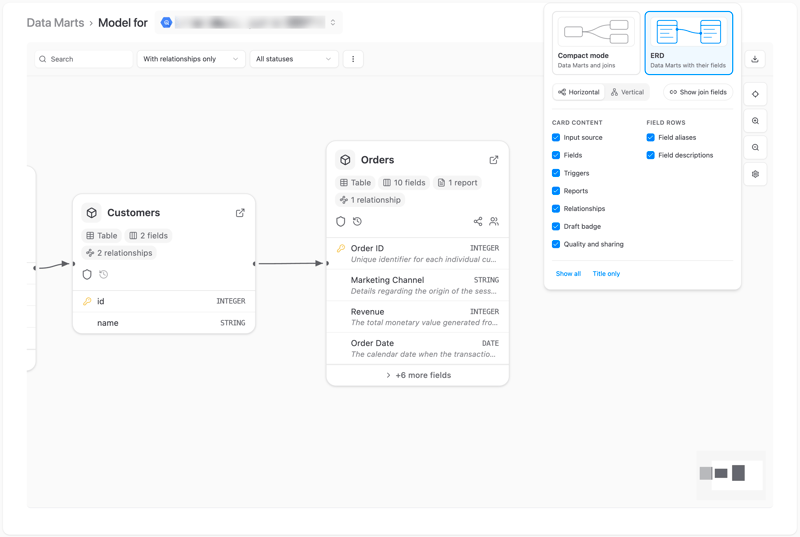
Task: Click the minimap thumbnail
Action: pyautogui.click(x=731, y=475)
